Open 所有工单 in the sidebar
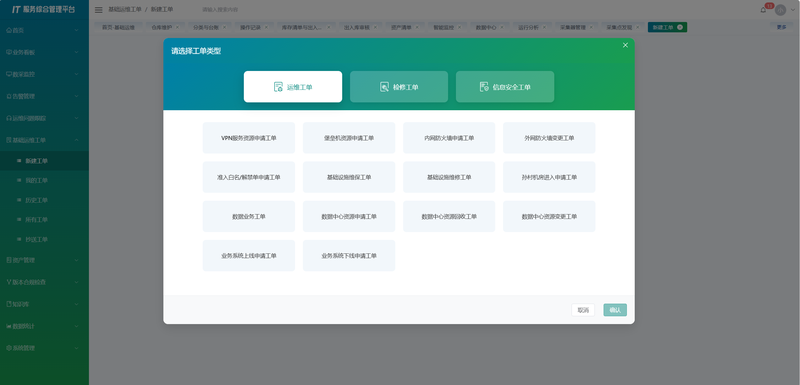 point(44,220)
